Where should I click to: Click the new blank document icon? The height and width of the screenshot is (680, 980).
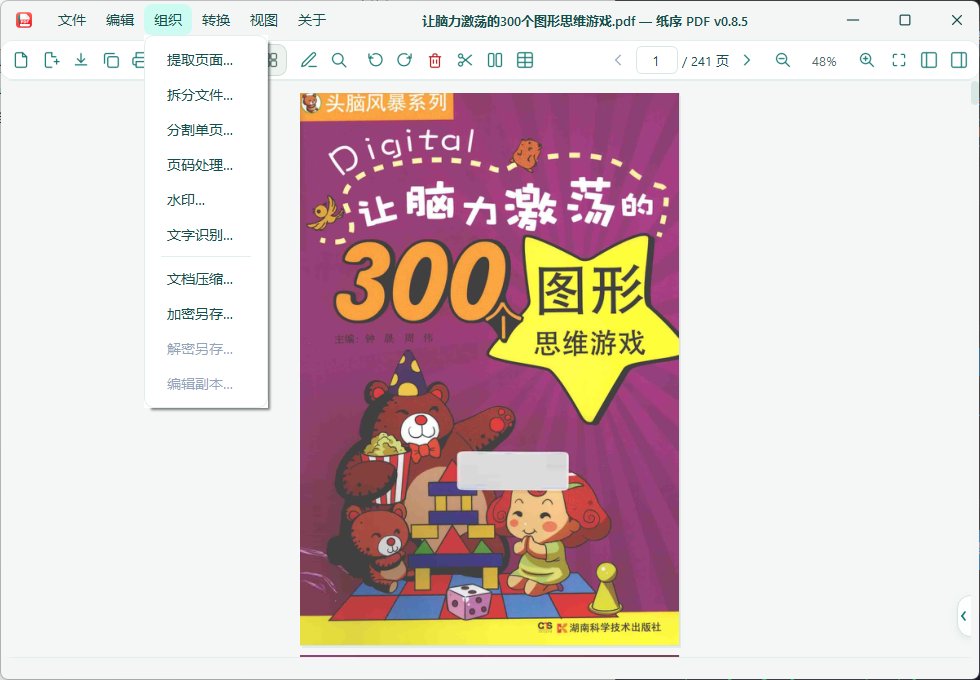click(x=21, y=61)
